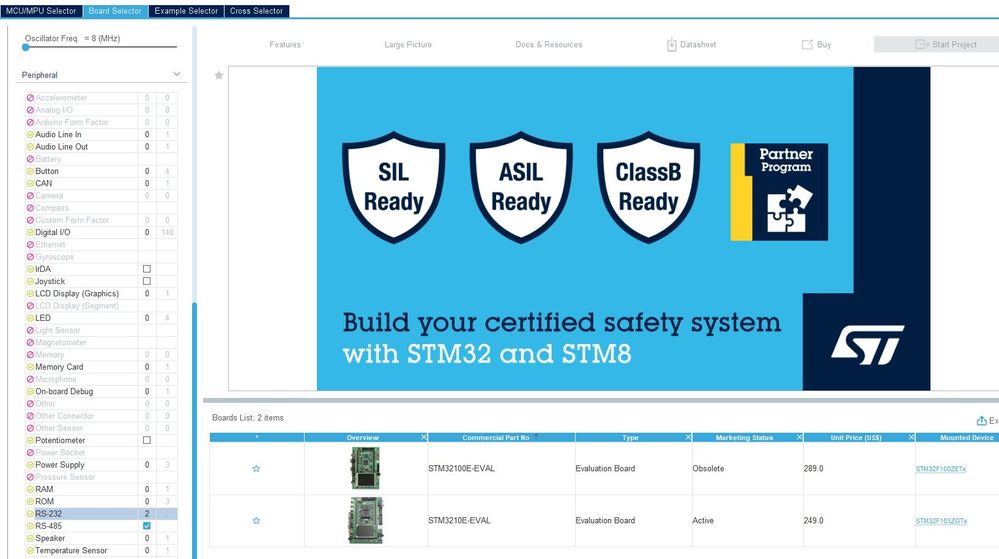The image size is (999, 559).
Task: Select the RS-232 peripheral row
Action: coord(101,514)
